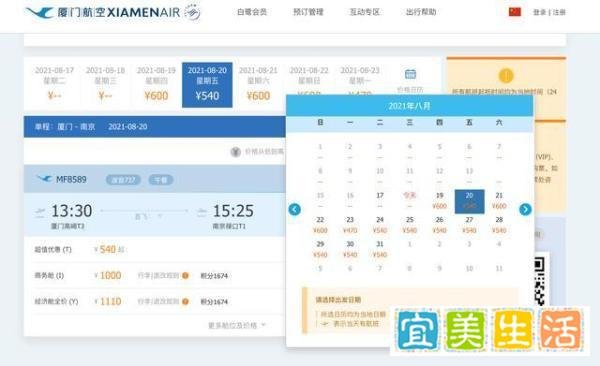This screenshot has height=366, width=600.
Task: Open baggage and change rules for 商务舱 (I)
Action: pyautogui.click(x=158, y=276)
